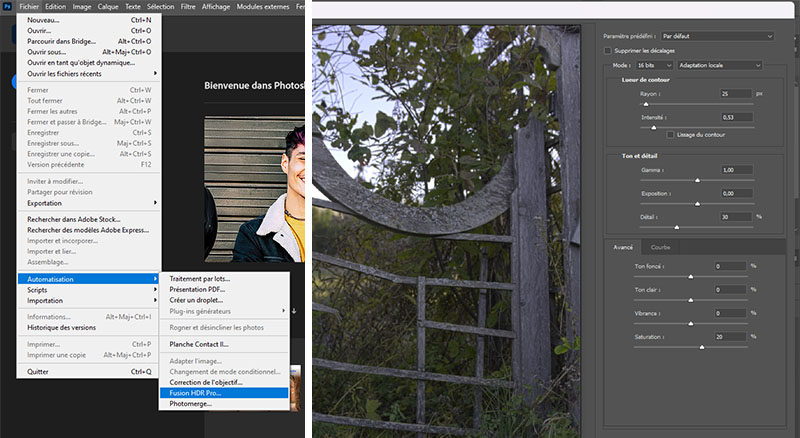This screenshot has height=438, width=800.
Task: Click the welcome screen portrait thumbnail
Action: tap(255, 189)
